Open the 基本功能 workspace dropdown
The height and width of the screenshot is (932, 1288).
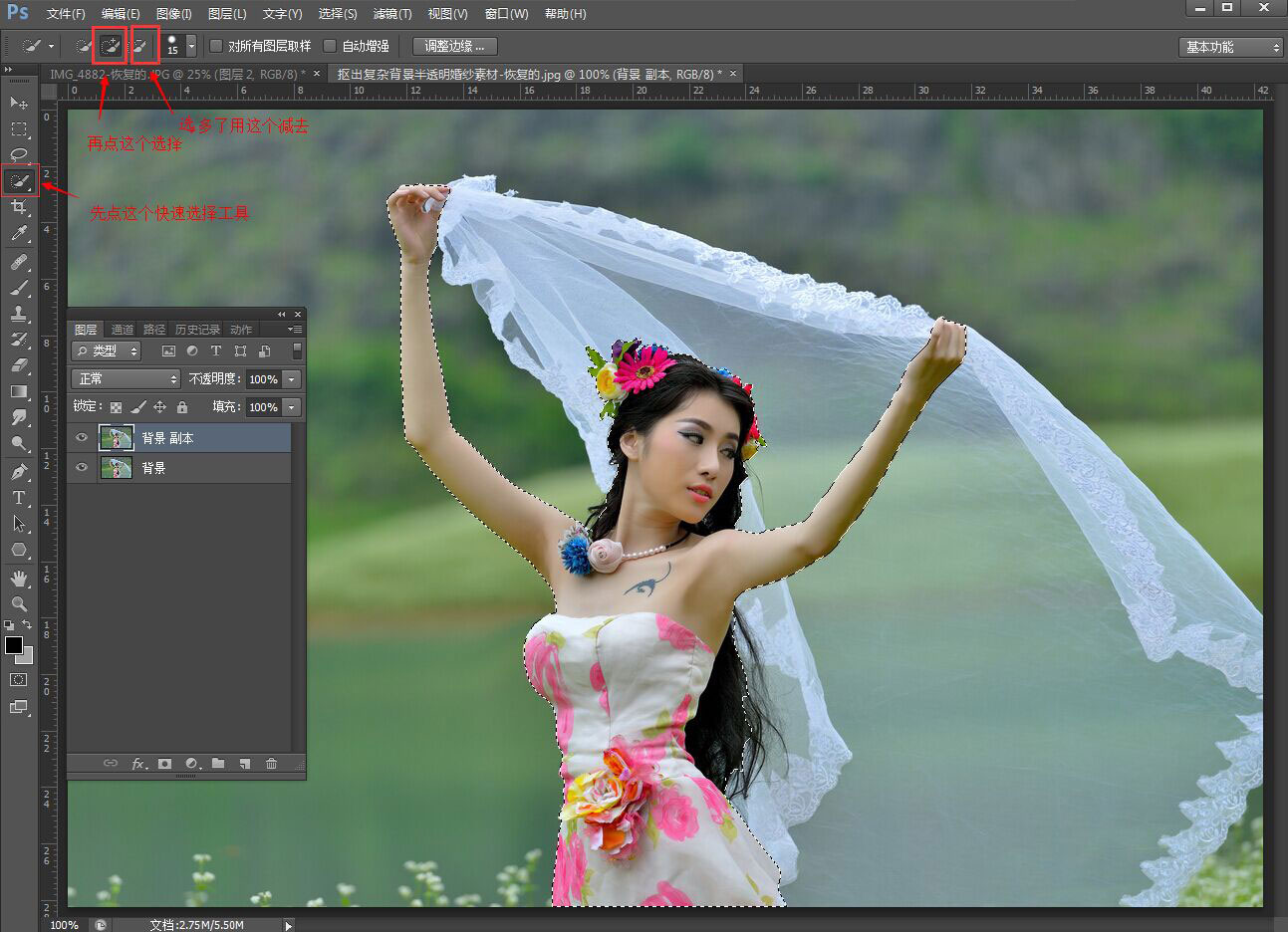(x=1229, y=46)
